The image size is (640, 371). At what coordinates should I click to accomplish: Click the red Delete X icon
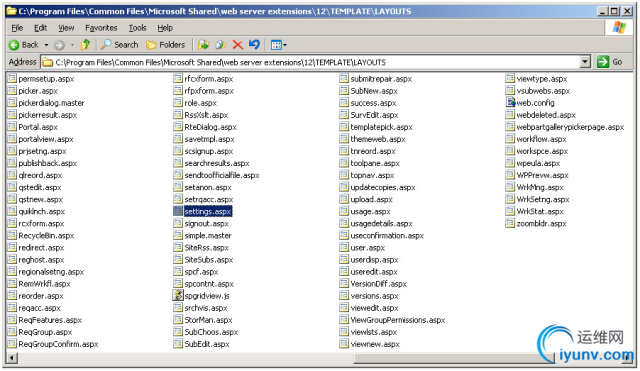pos(238,44)
